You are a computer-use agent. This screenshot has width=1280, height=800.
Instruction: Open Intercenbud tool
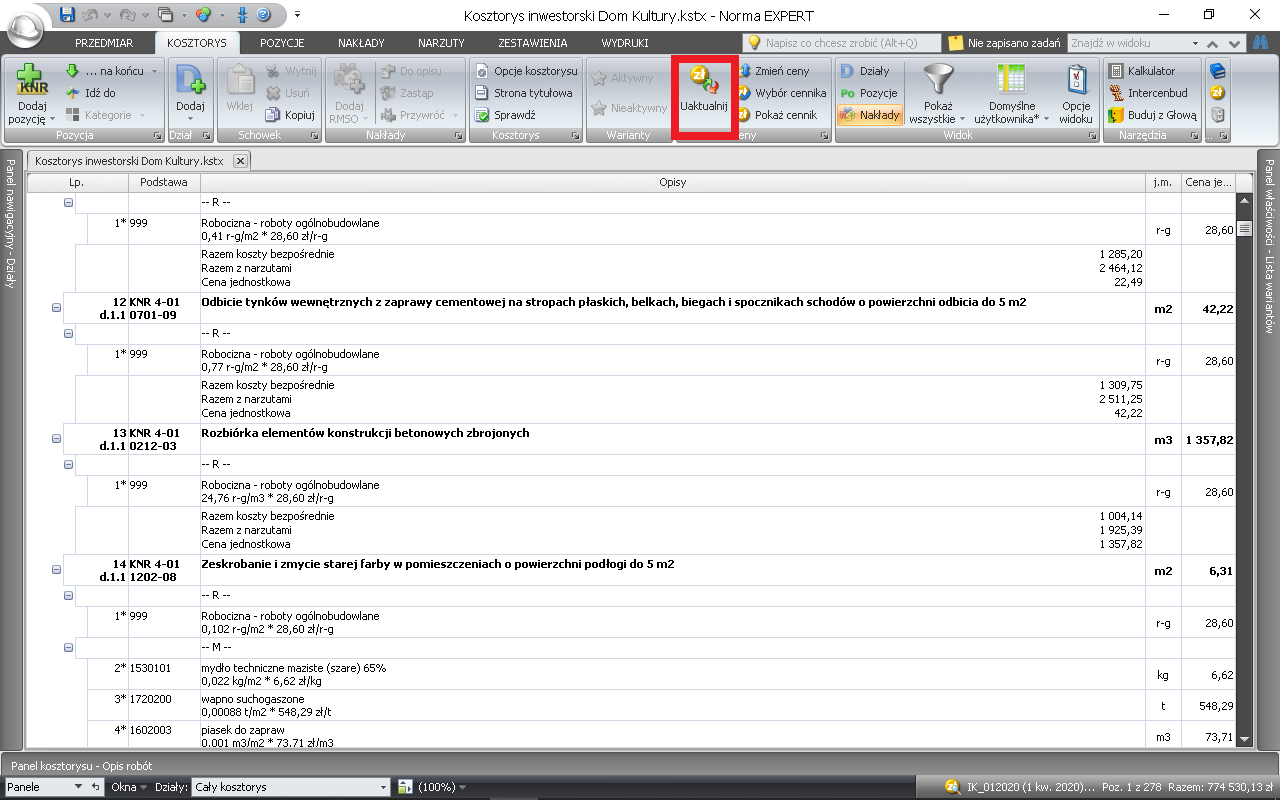coord(1148,93)
